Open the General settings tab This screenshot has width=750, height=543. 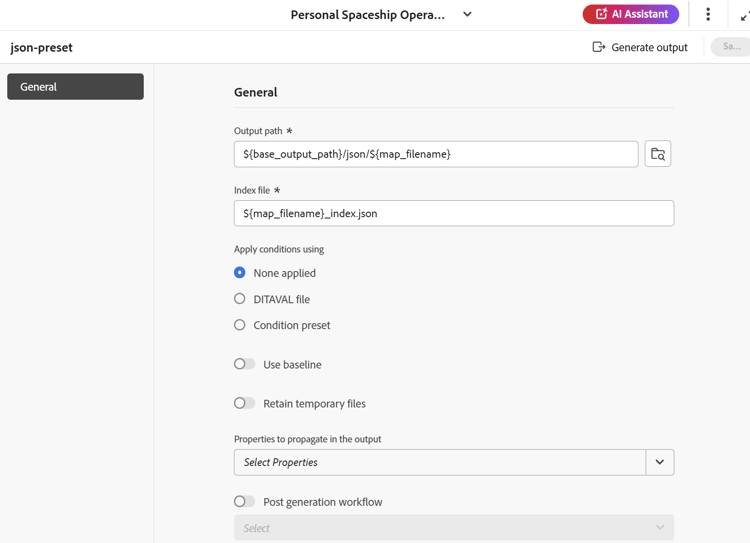75,87
